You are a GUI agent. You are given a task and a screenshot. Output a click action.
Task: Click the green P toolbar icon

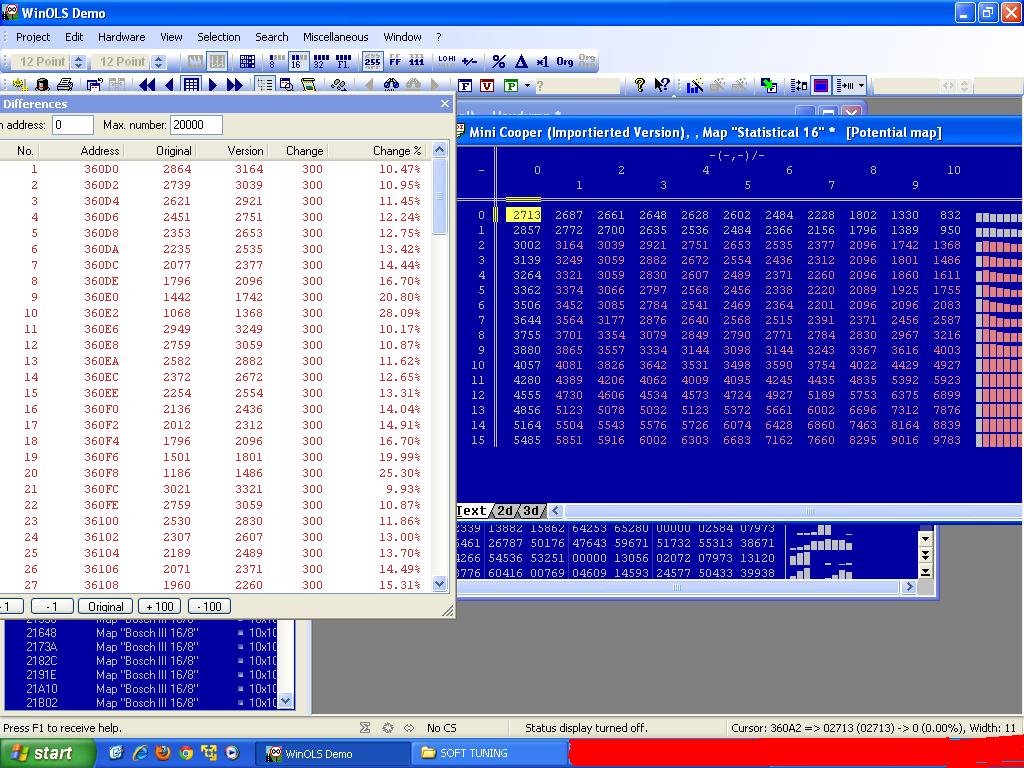(511, 86)
